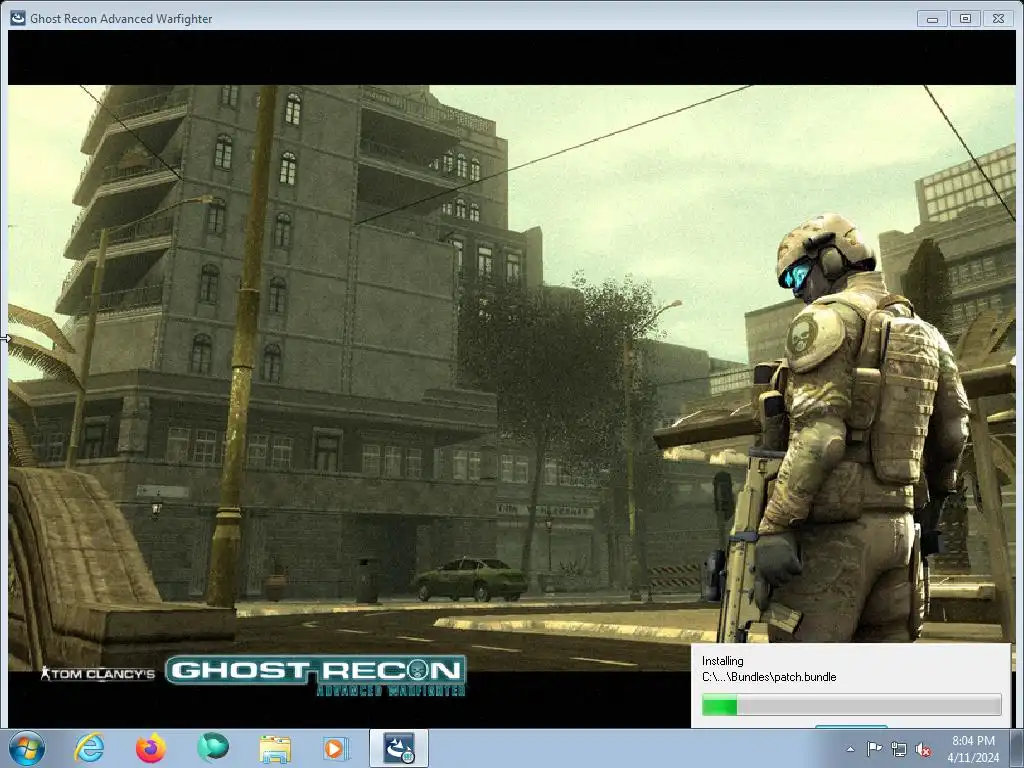The width and height of the screenshot is (1024, 768).
Task: Show hidden system tray icons
Action: point(850,749)
